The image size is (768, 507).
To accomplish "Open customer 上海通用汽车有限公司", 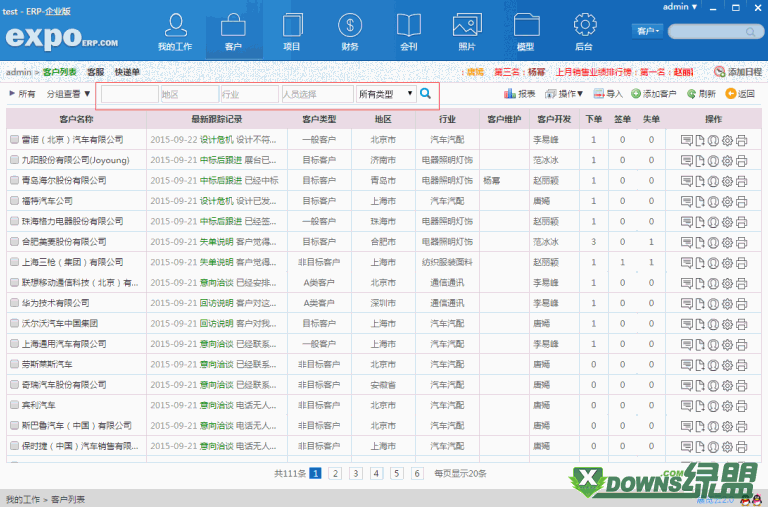I will pyautogui.click(x=64, y=344).
